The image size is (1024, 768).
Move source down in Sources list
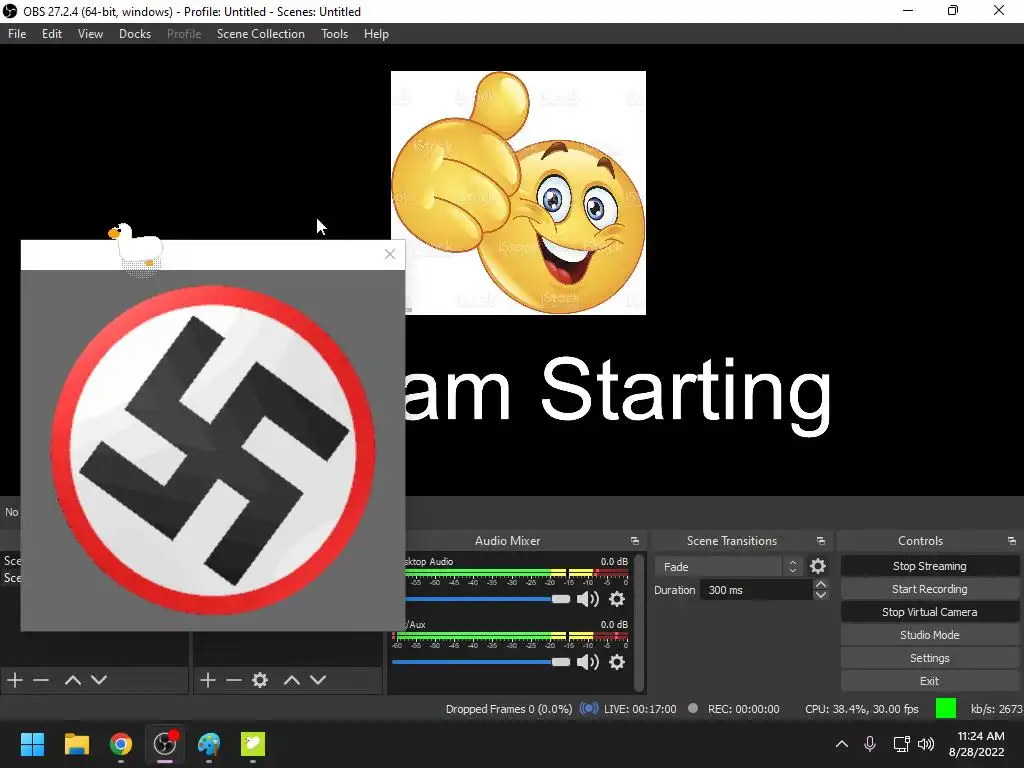[x=317, y=680]
